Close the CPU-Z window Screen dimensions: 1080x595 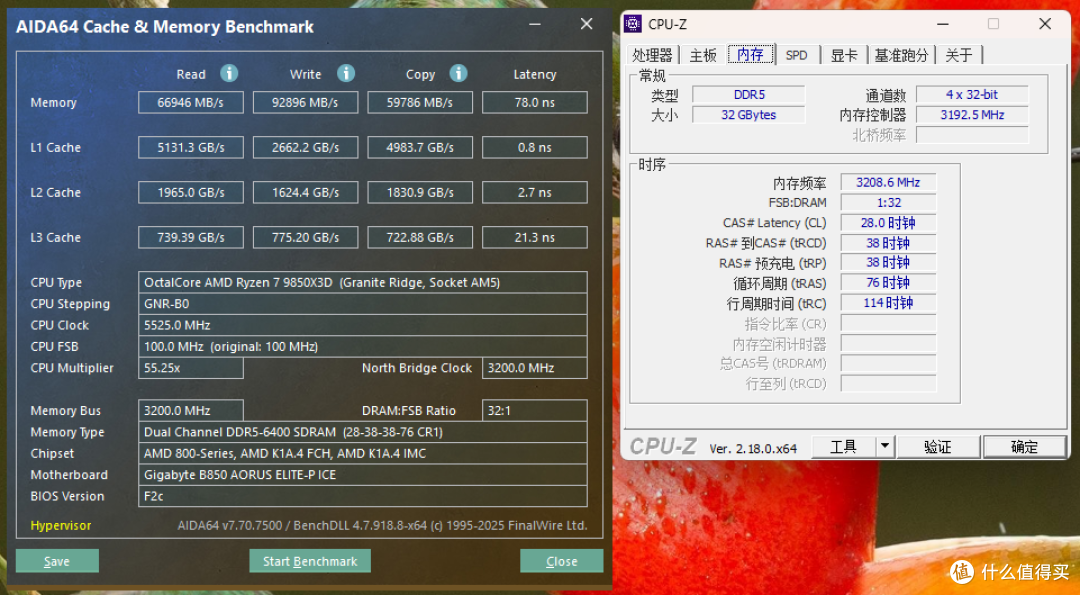pyautogui.click(x=1045, y=24)
